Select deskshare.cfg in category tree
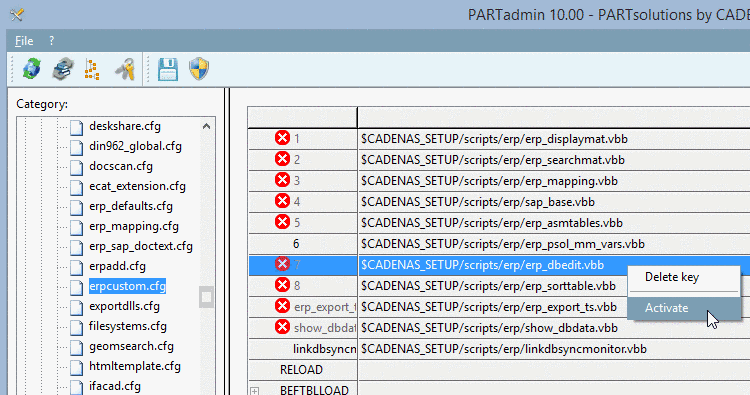 125,126
